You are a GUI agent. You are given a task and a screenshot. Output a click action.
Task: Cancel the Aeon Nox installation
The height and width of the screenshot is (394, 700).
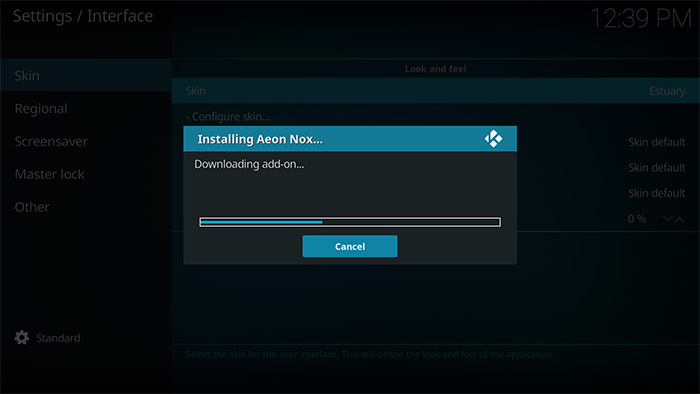pyautogui.click(x=350, y=246)
